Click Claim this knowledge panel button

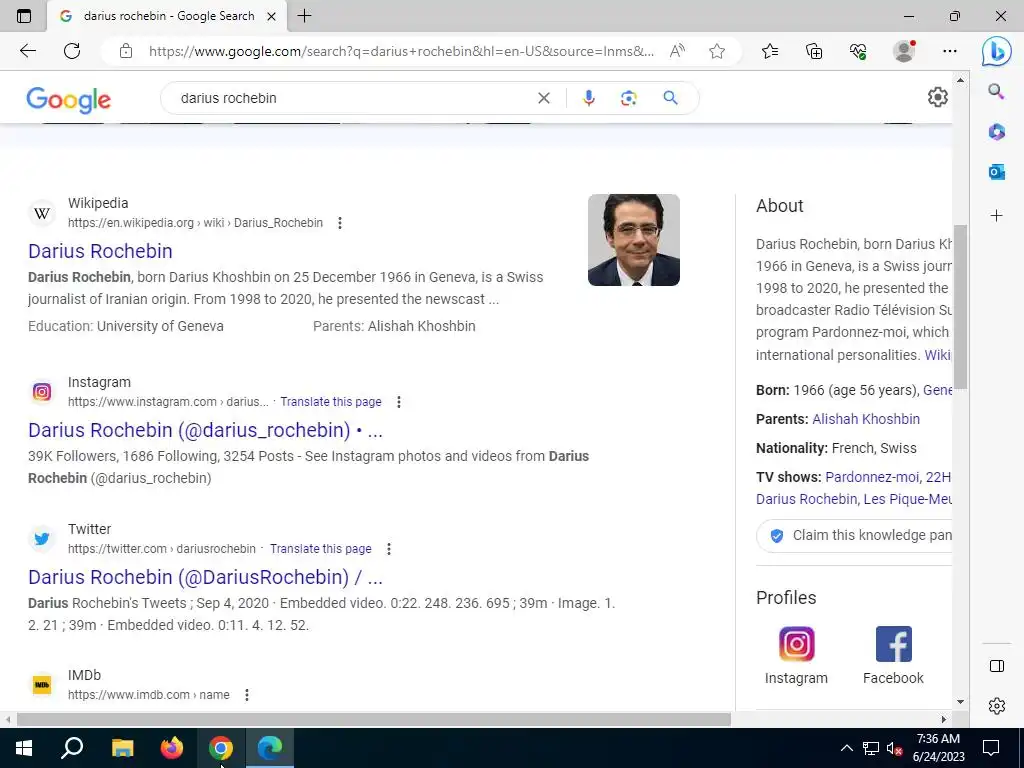pos(854,536)
